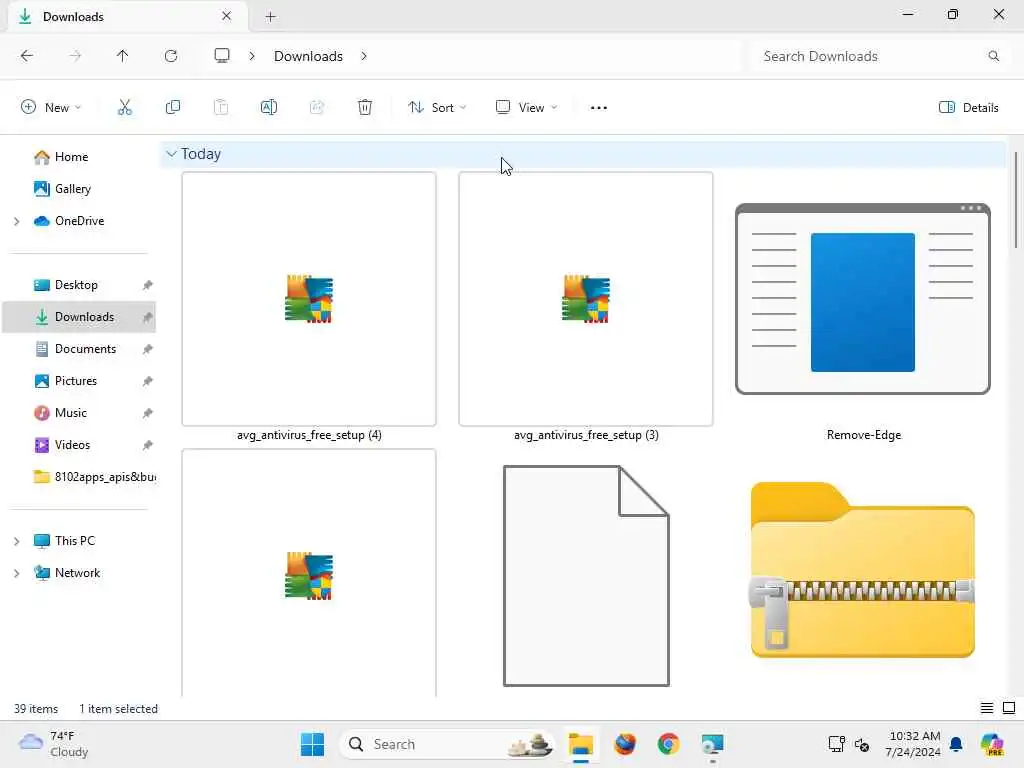Click the Forward navigation arrow
The width and height of the screenshot is (1024, 768).
pyautogui.click(x=75, y=56)
